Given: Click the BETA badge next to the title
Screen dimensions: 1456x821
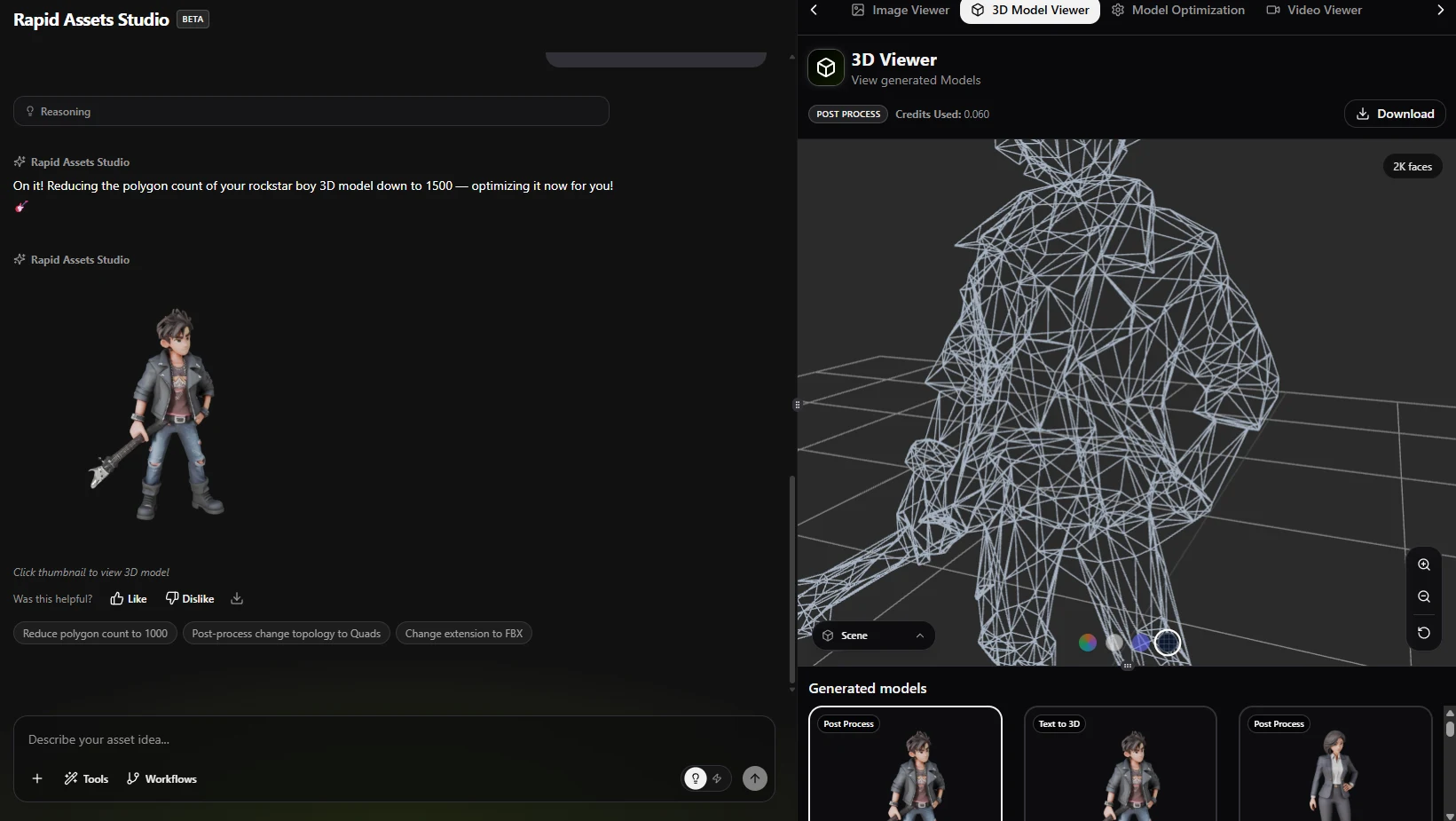Looking at the screenshot, I should coord(193,19).
